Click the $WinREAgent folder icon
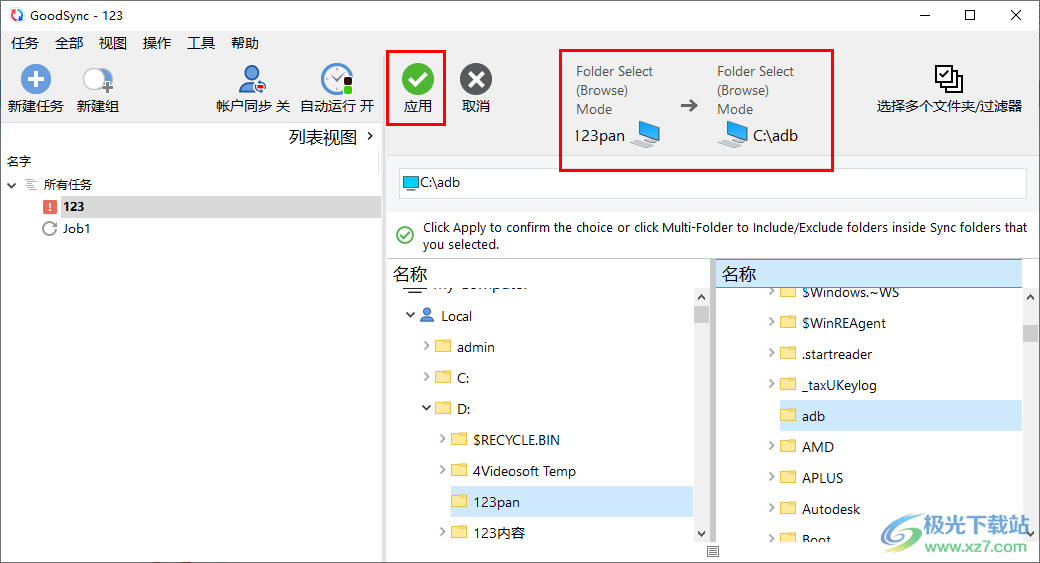Screen dimensions: 1040x563 (788, 322)
